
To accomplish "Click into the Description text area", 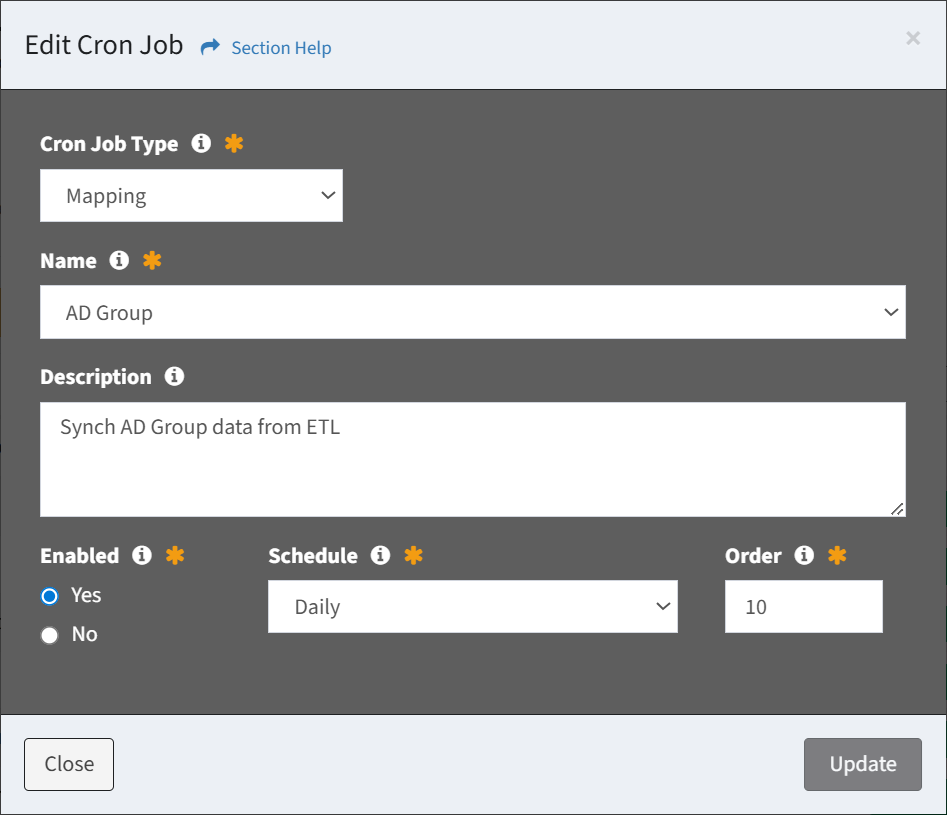I will pyautogui.click(x=473, y=459).
